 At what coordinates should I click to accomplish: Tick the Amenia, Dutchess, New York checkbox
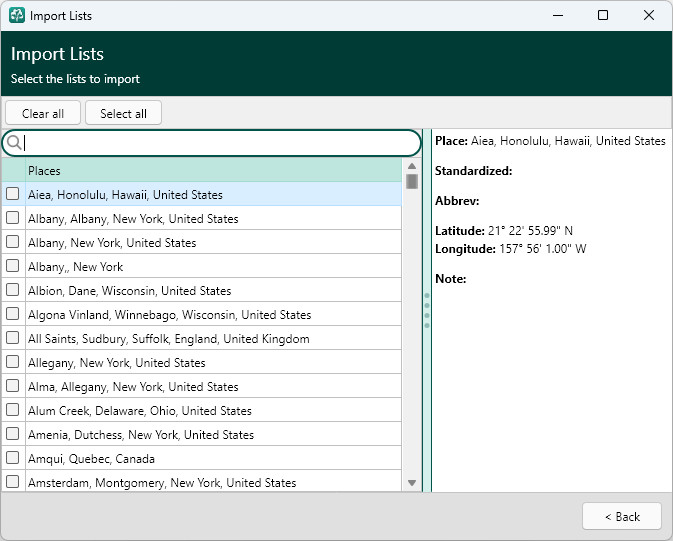tap(13, 434)
